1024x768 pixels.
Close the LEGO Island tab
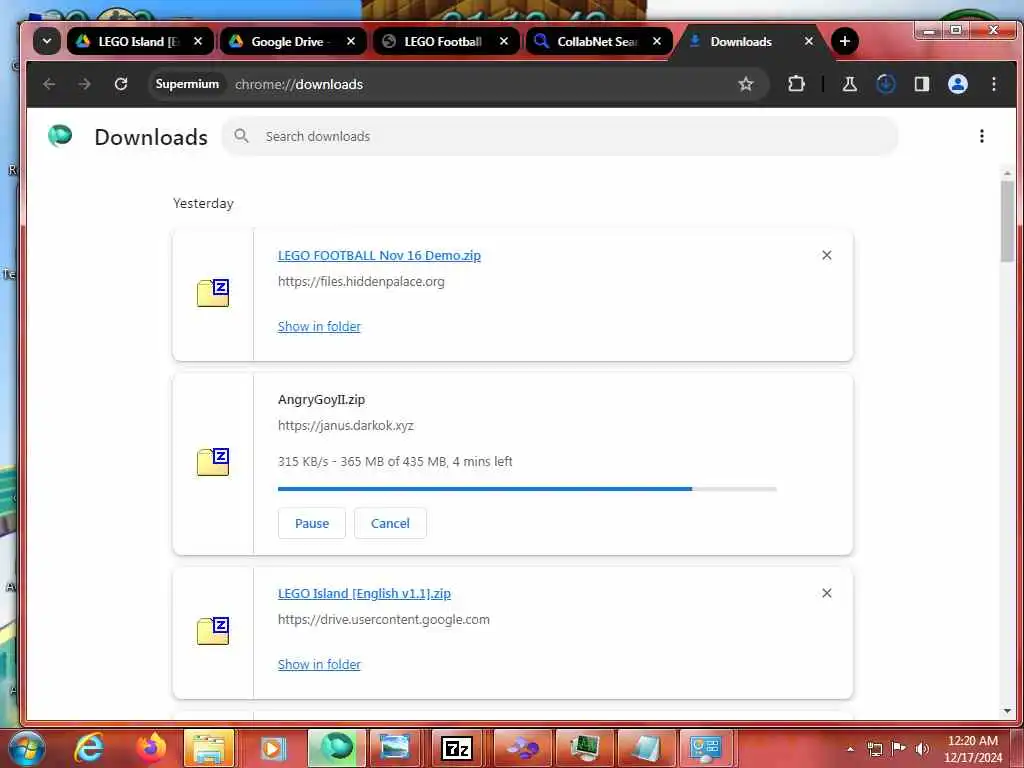(198, 41)
